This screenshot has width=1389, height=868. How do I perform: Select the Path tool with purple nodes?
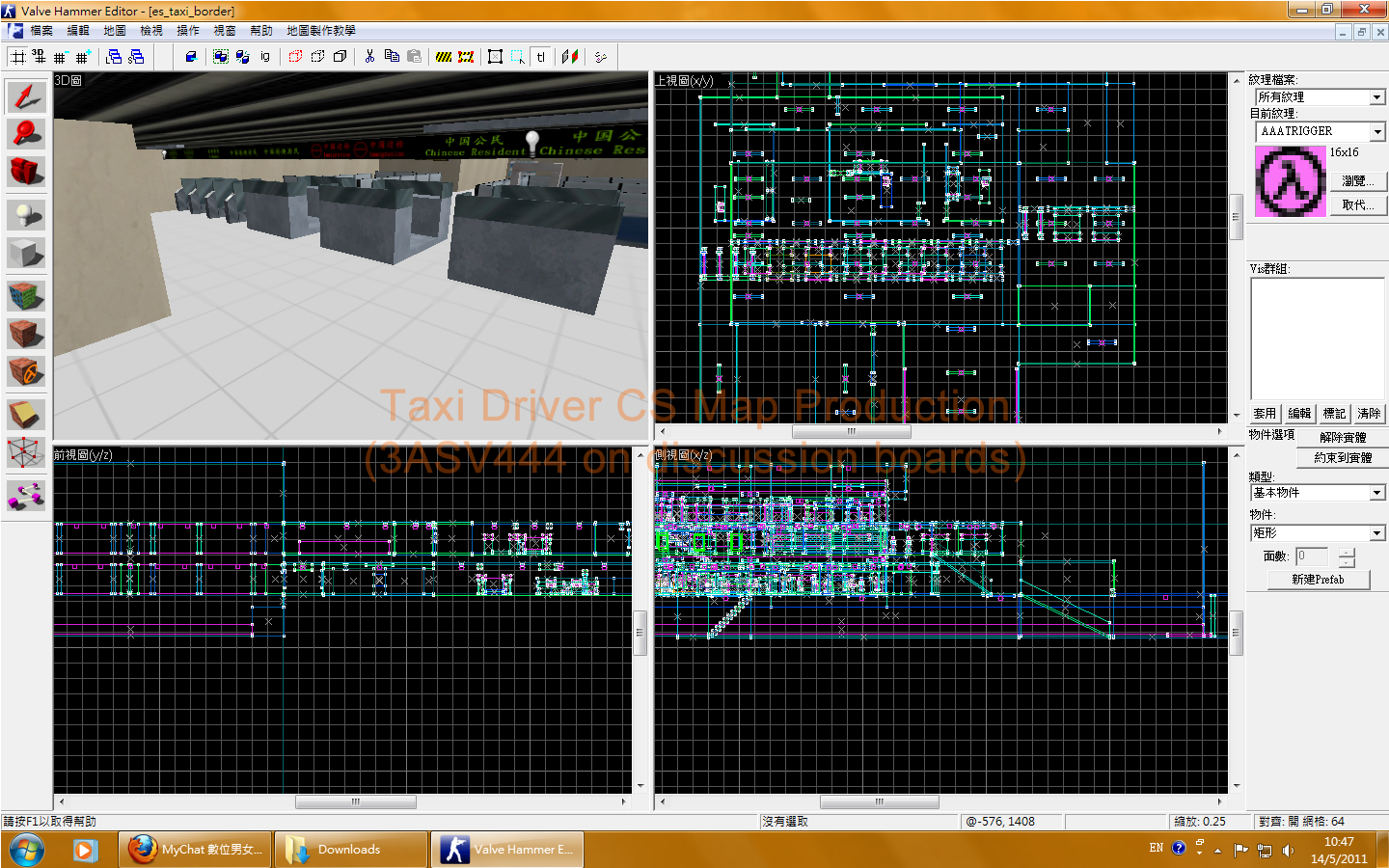[x=26, y=495]
